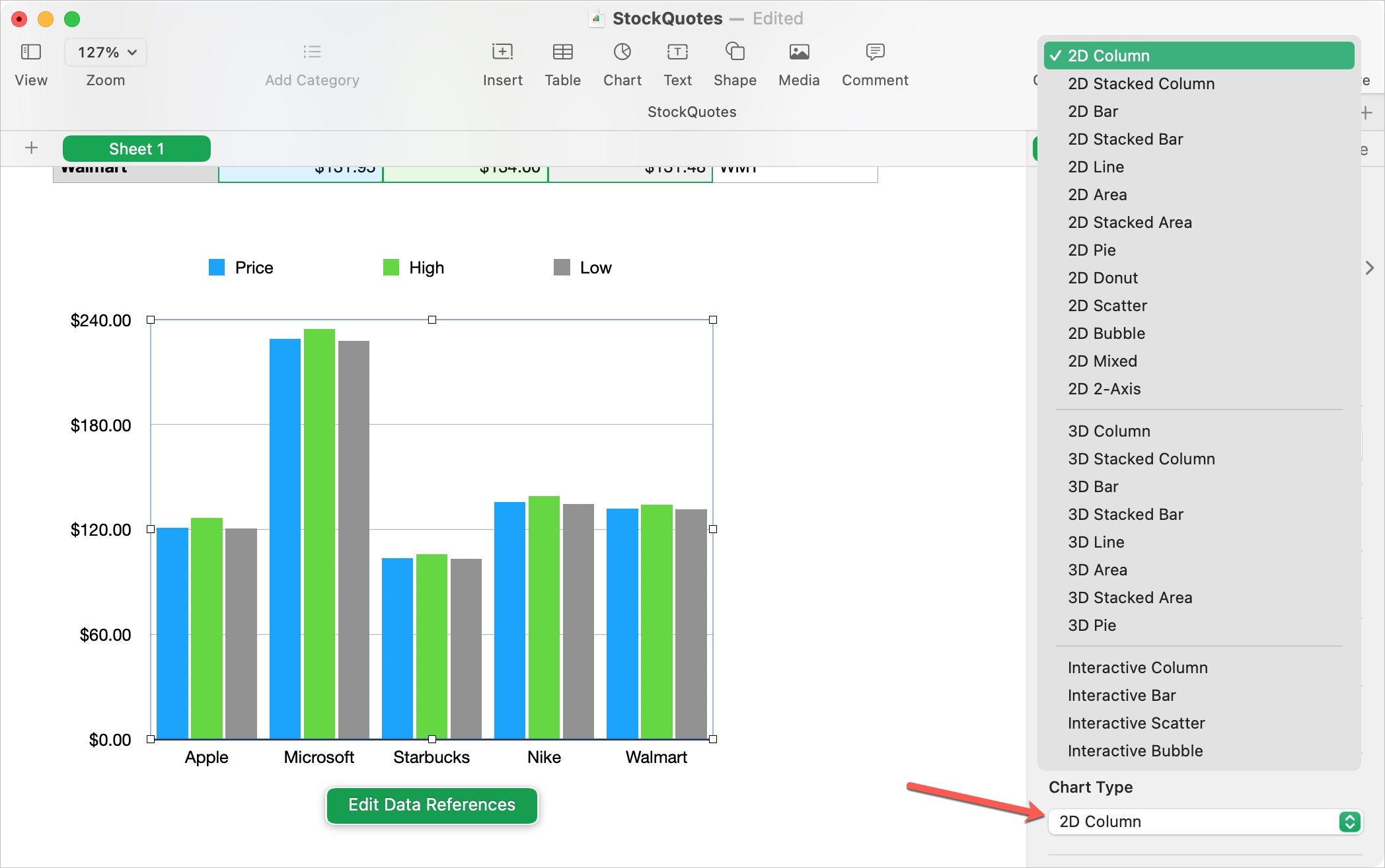The width and height of the screenshot is (1385, 868).
Task: Select 3D Stacked Bar option
Action: [x=1199, y=514]
